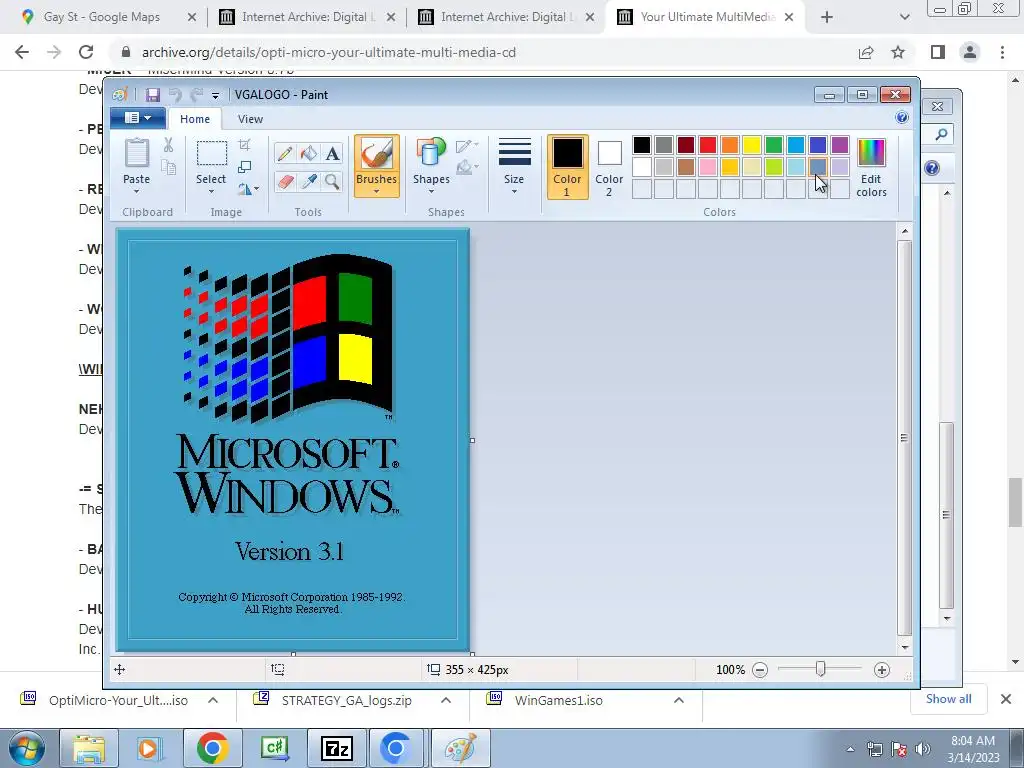Select the Fill with color bucket tool
The height and width of the screenshot is (768, 1024).
pos(308,153)
